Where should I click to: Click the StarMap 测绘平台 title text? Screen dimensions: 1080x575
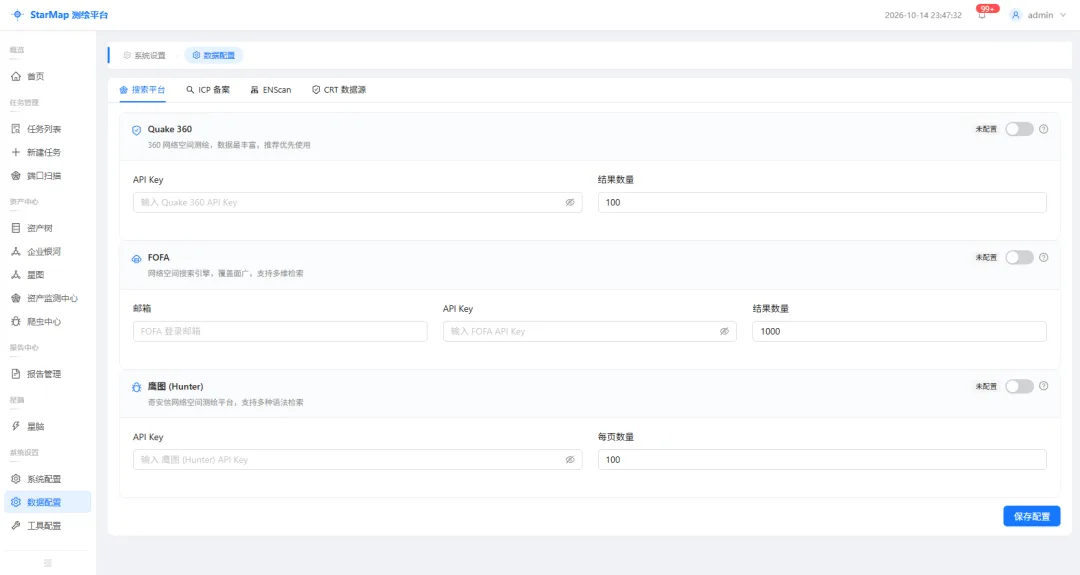point(69,14)
